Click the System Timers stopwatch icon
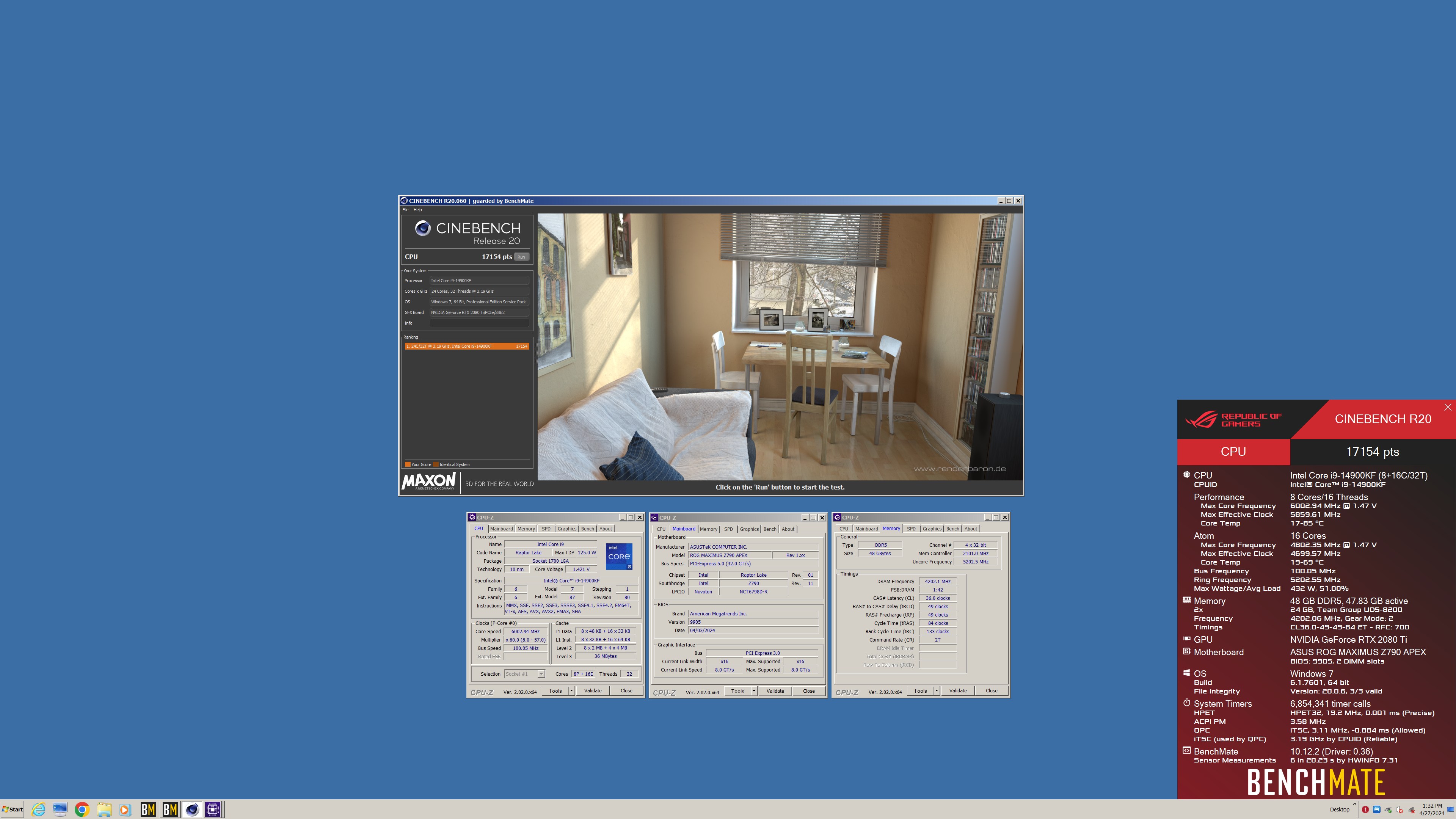1456x819 pixels. tap(1186, 703)
